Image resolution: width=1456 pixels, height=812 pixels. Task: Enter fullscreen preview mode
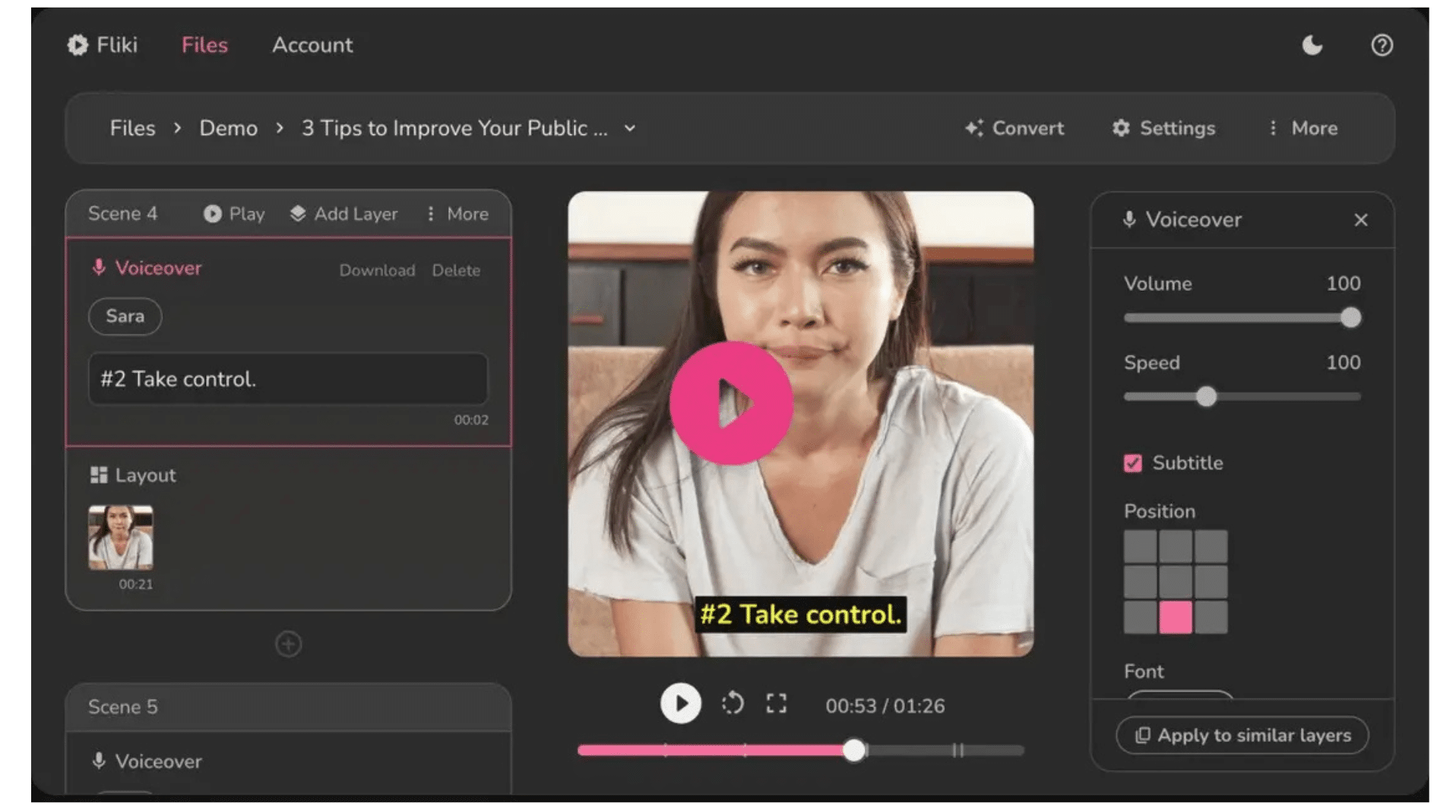coord(776,704)
